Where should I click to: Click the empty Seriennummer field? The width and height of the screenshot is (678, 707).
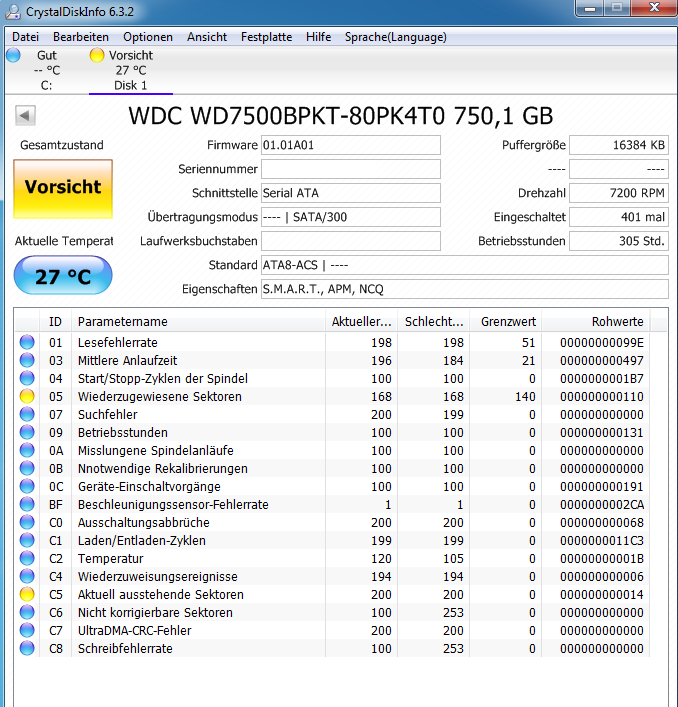[351, 169]
